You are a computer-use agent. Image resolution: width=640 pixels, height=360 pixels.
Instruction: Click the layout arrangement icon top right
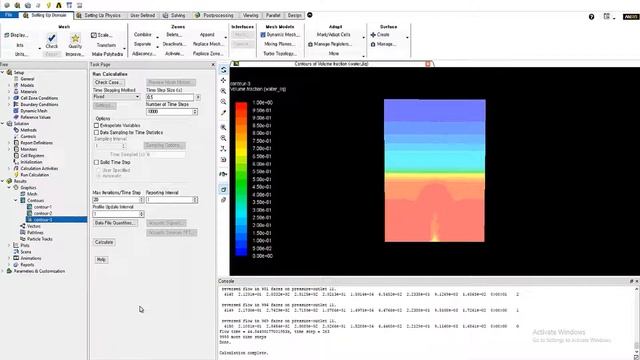[607, 17]
